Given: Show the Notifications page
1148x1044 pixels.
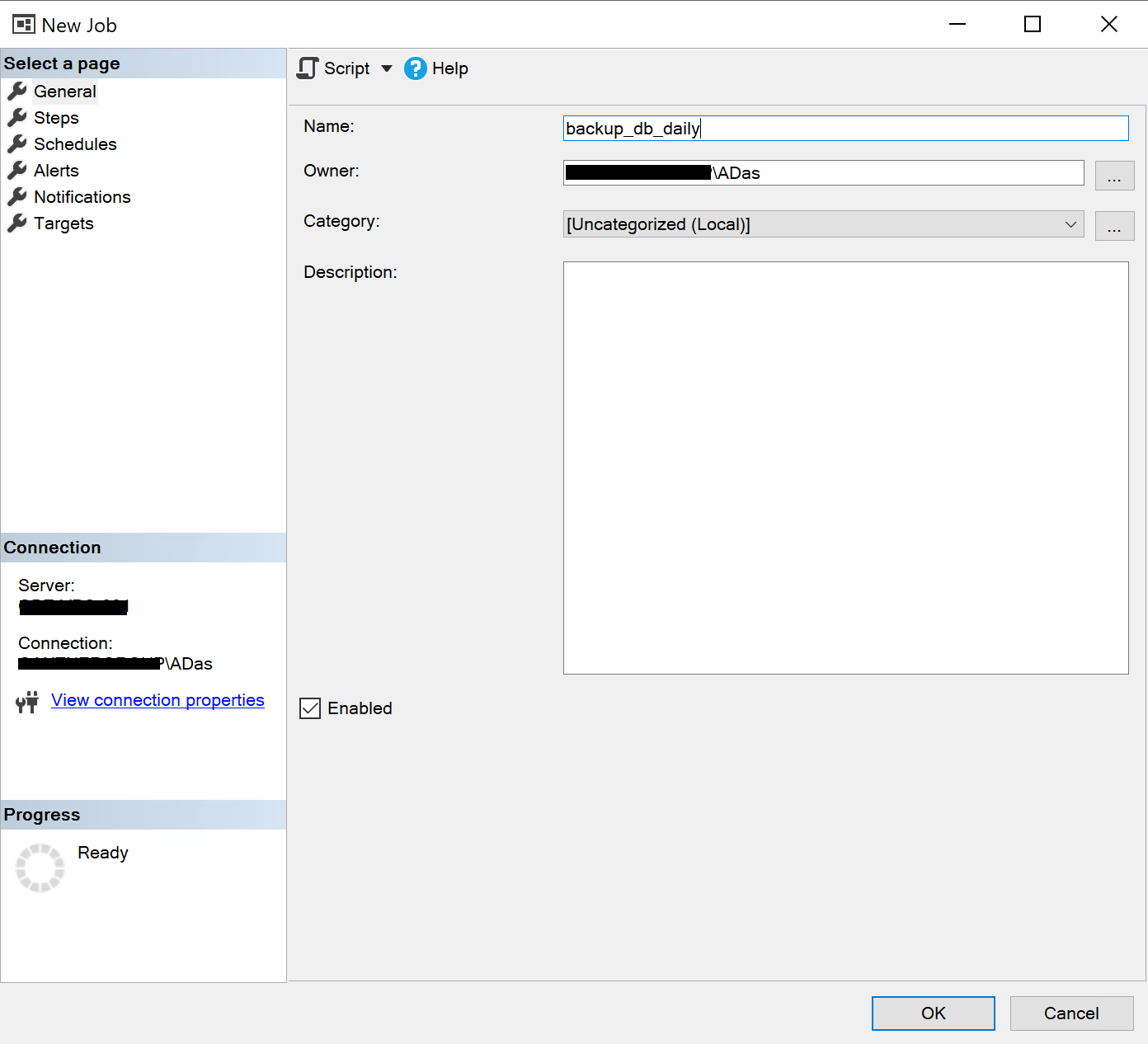Looking at the screenshot, I should pos(82,197).
